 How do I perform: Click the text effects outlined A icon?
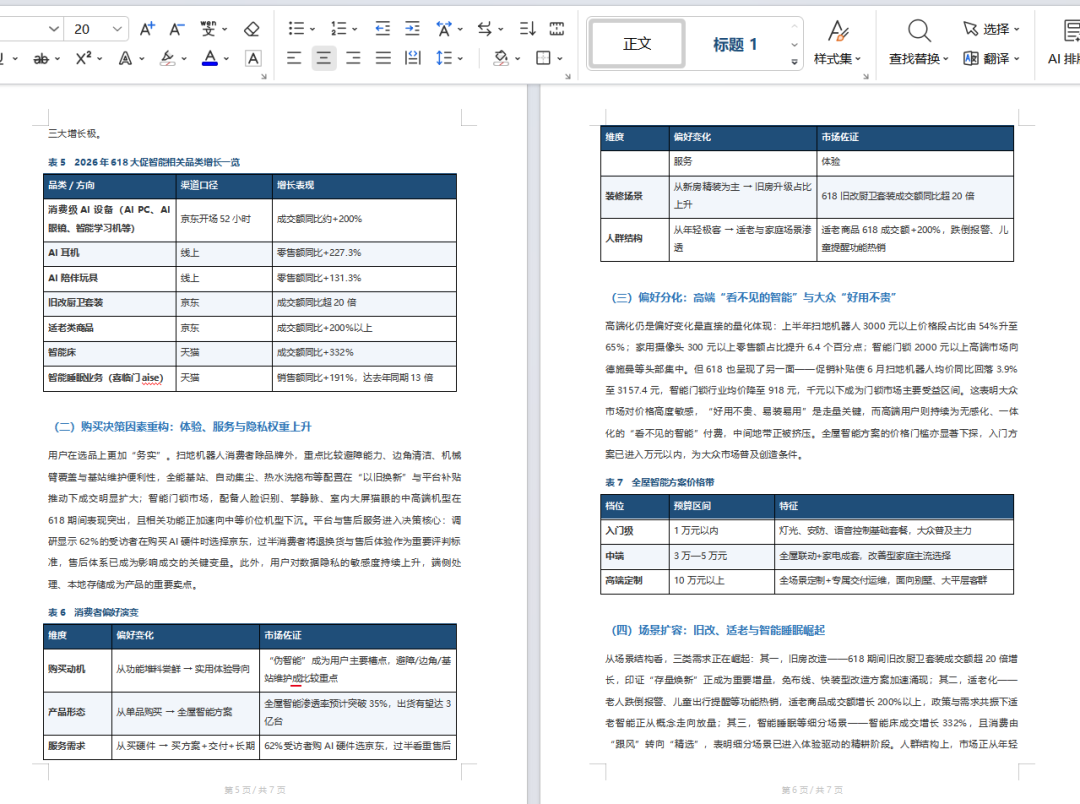pos(125,59)
